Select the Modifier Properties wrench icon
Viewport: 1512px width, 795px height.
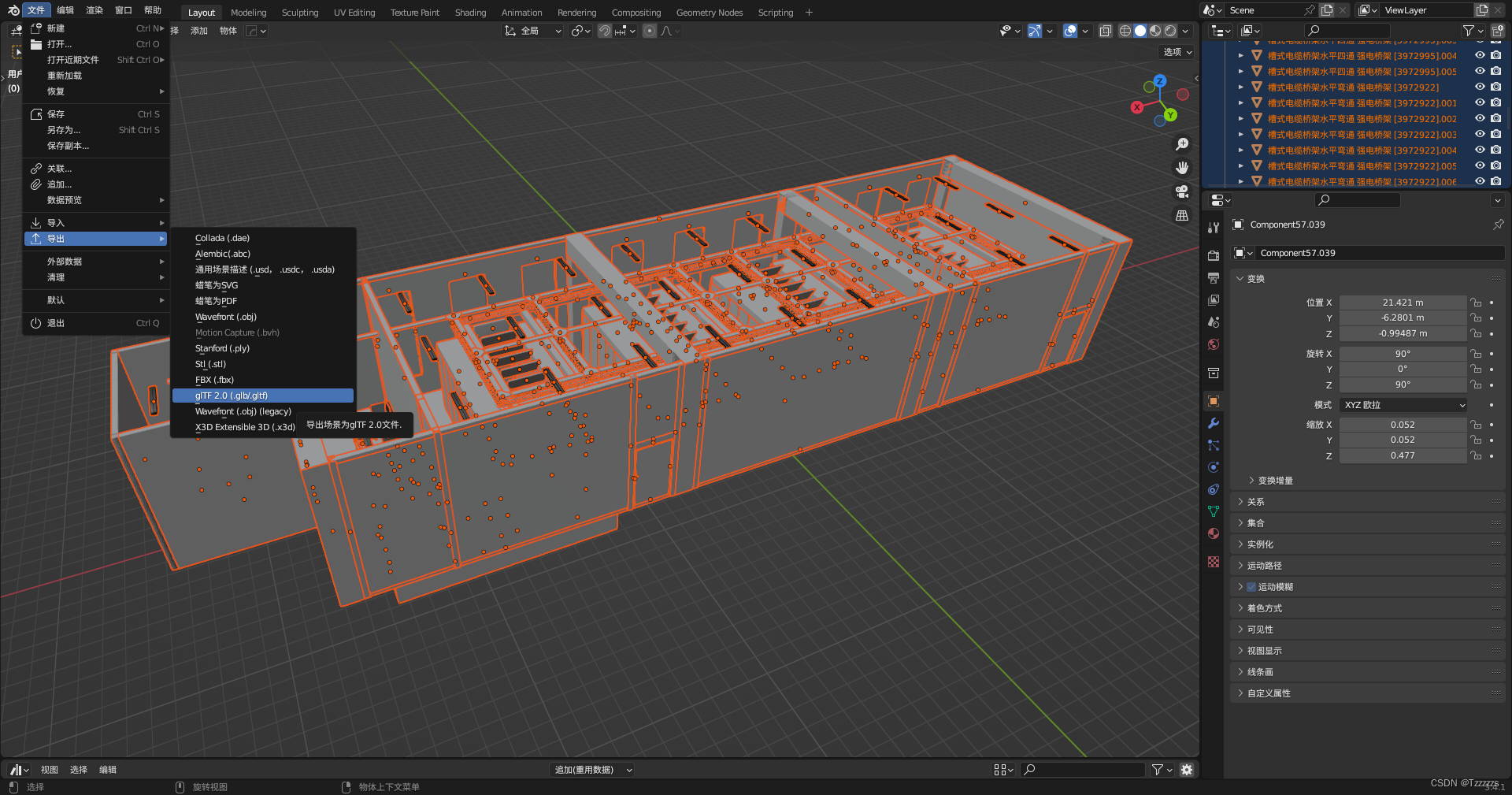(1214, 422)
